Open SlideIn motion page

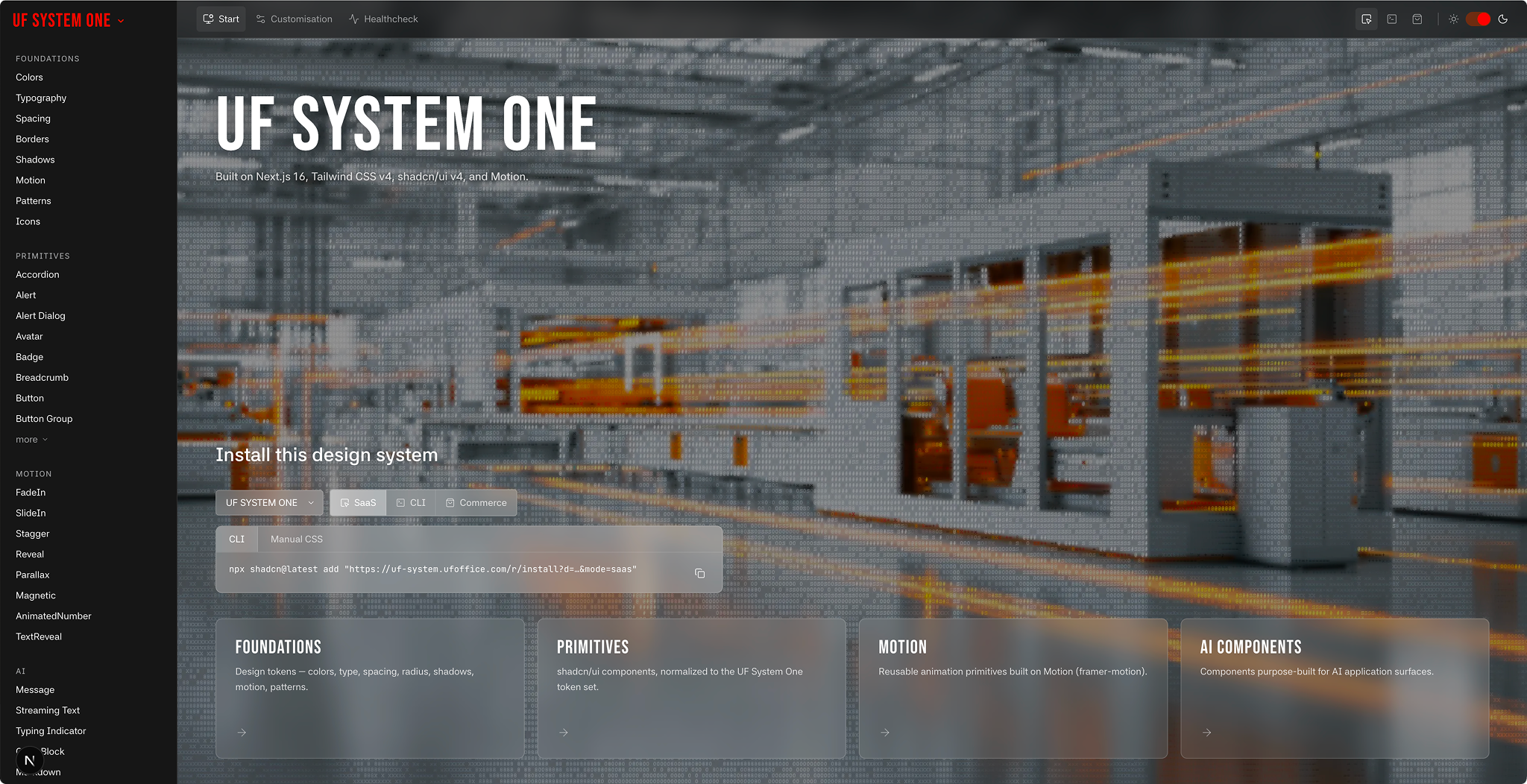[x=31, y=513]
